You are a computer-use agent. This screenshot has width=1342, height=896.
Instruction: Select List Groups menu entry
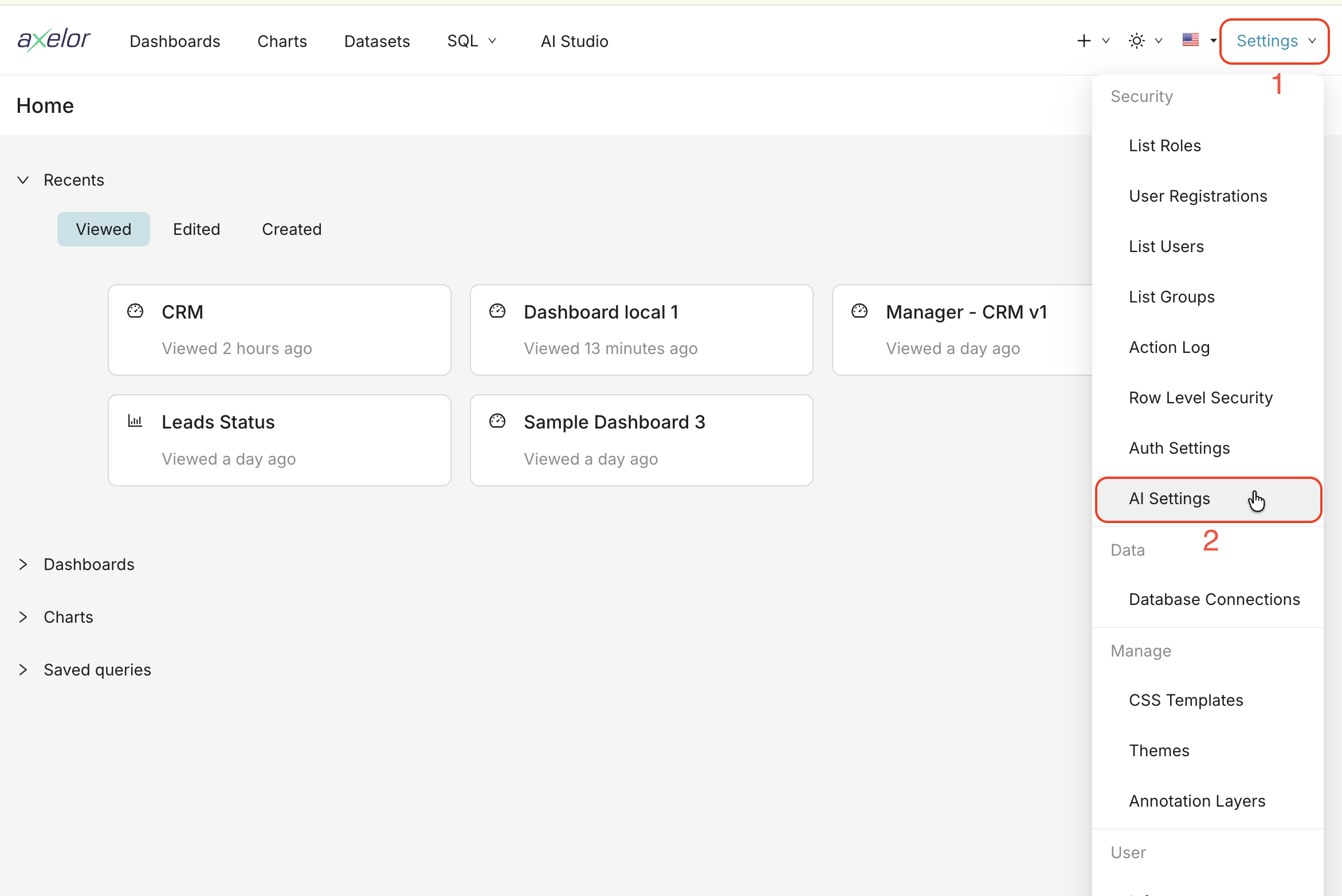pyautogui.click(x=1208, y=297)
